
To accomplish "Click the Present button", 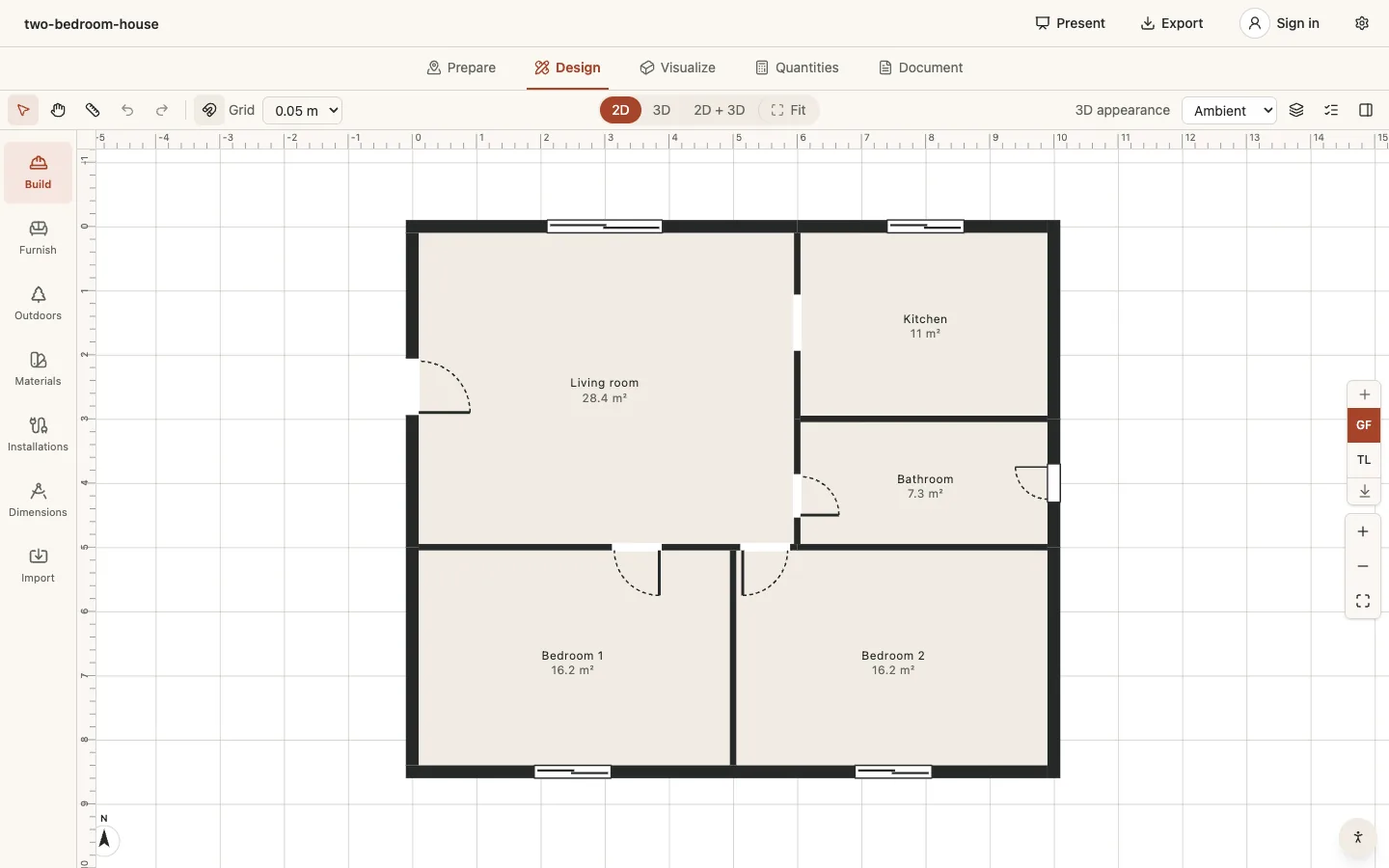I will pyautogui.click(x=1070, y=23).
